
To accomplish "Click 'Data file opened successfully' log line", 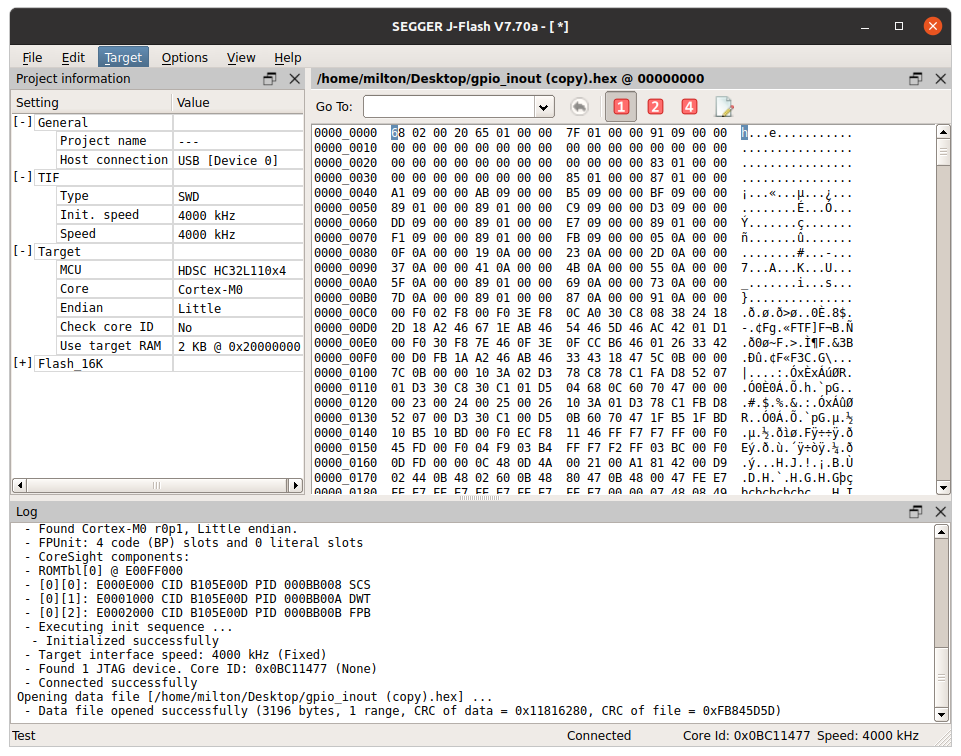I will tap(409, 711).
